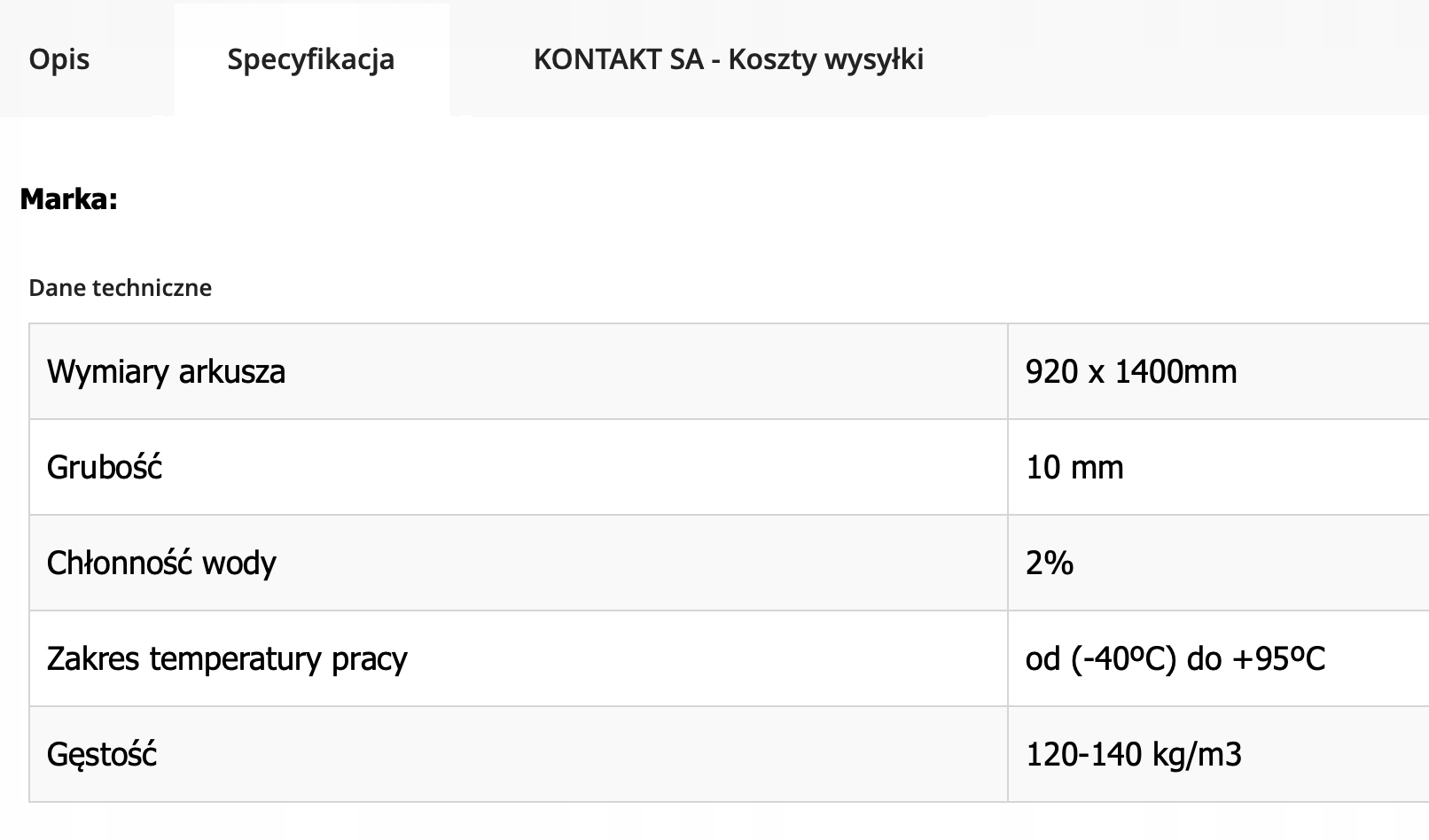Viewport: 1429px width, 840px height.
Task: Click the 2% water absorption value
Action: point(1050,563)
